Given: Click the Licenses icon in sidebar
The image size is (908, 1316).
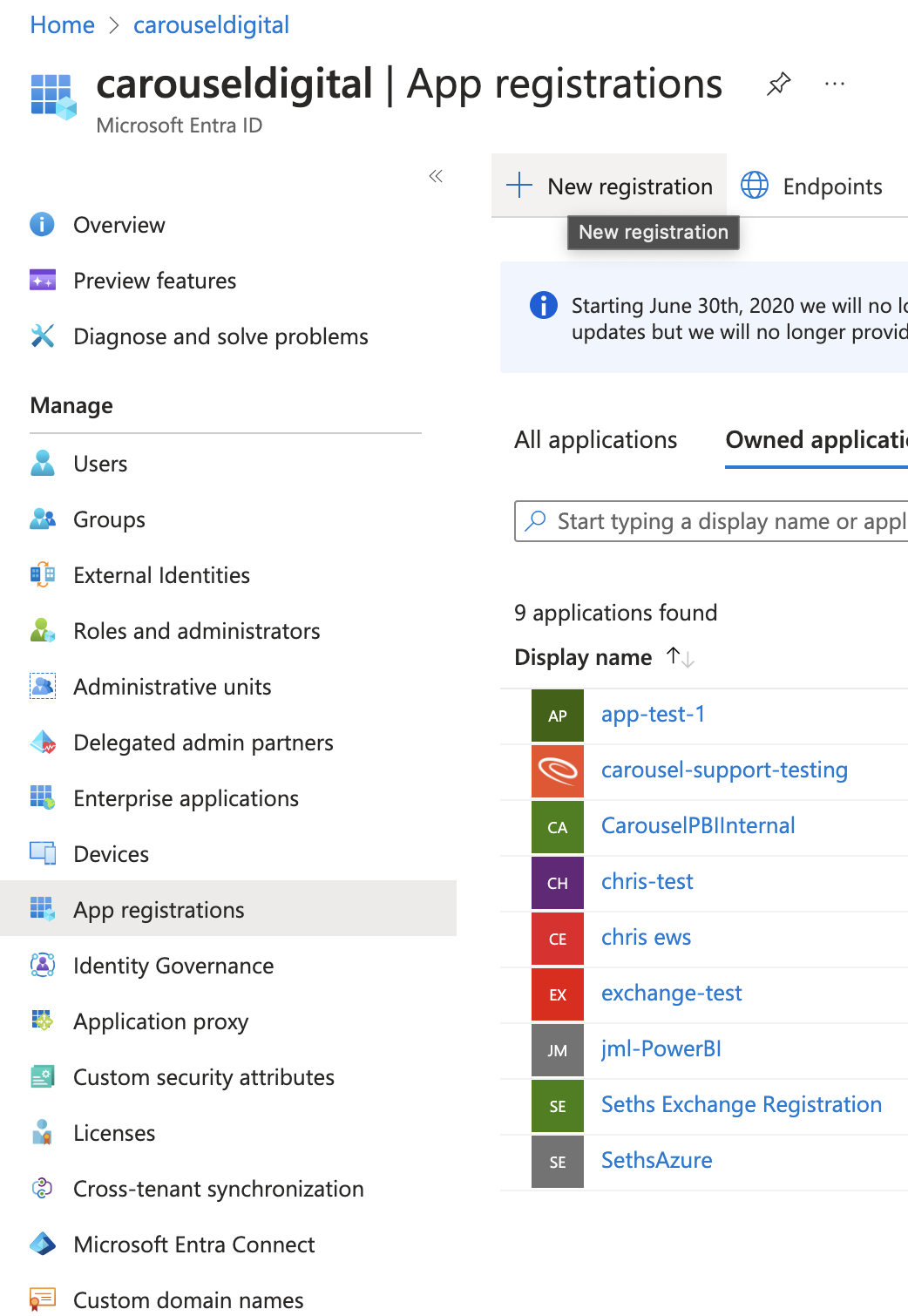Looking at the screenshot, I should click(x=42, y=1133).
